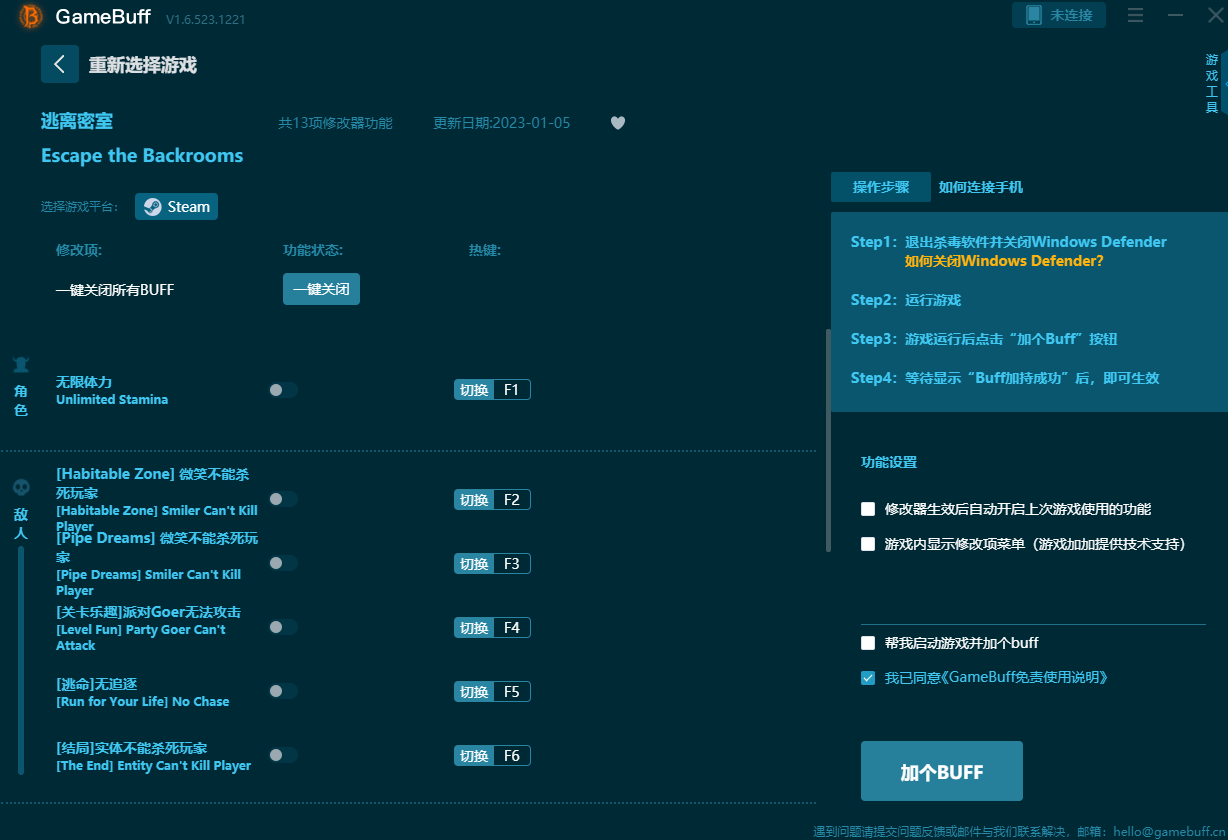Click the Unlimited Stamina label
This screenshot has height=840, width=1228.
click(112, 399)
